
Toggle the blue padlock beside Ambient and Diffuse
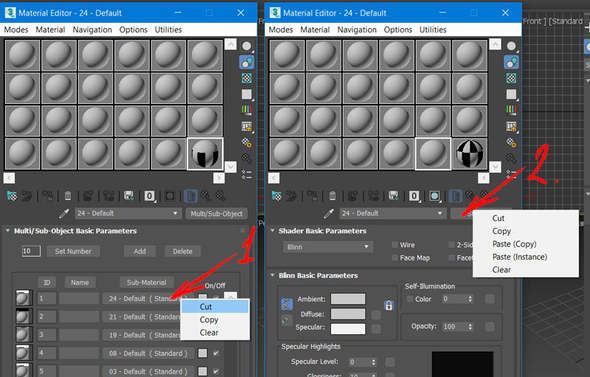[389, 305]
